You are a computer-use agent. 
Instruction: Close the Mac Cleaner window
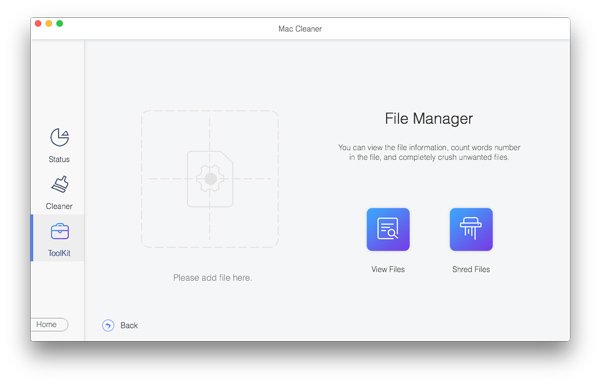(x=38, y=24)
